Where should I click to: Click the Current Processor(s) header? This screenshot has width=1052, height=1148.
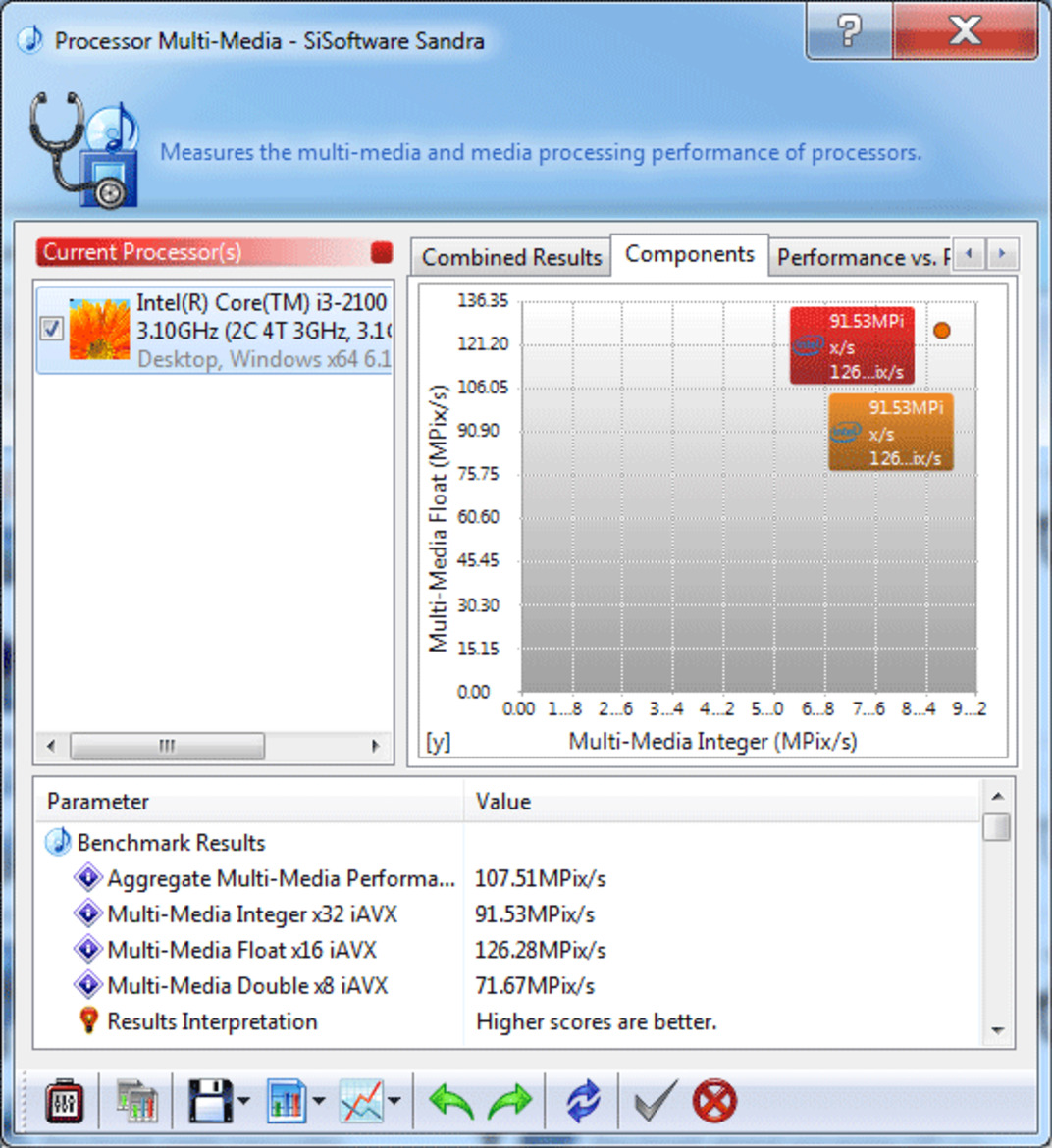pyautogui.click(x=214, y=252)
